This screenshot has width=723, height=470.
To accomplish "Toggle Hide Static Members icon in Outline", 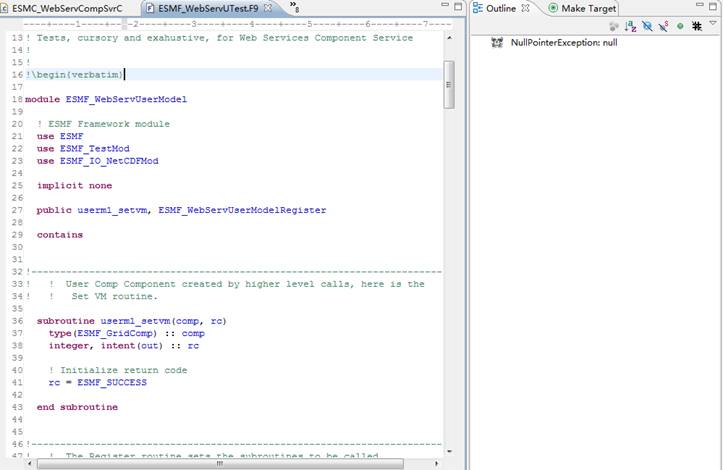I will coord(664,26).
